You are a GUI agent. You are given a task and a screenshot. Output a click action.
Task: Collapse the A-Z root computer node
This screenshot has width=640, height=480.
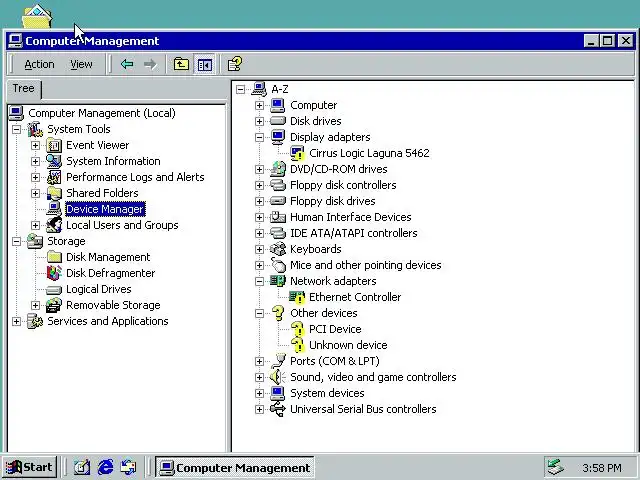[240, 89]
